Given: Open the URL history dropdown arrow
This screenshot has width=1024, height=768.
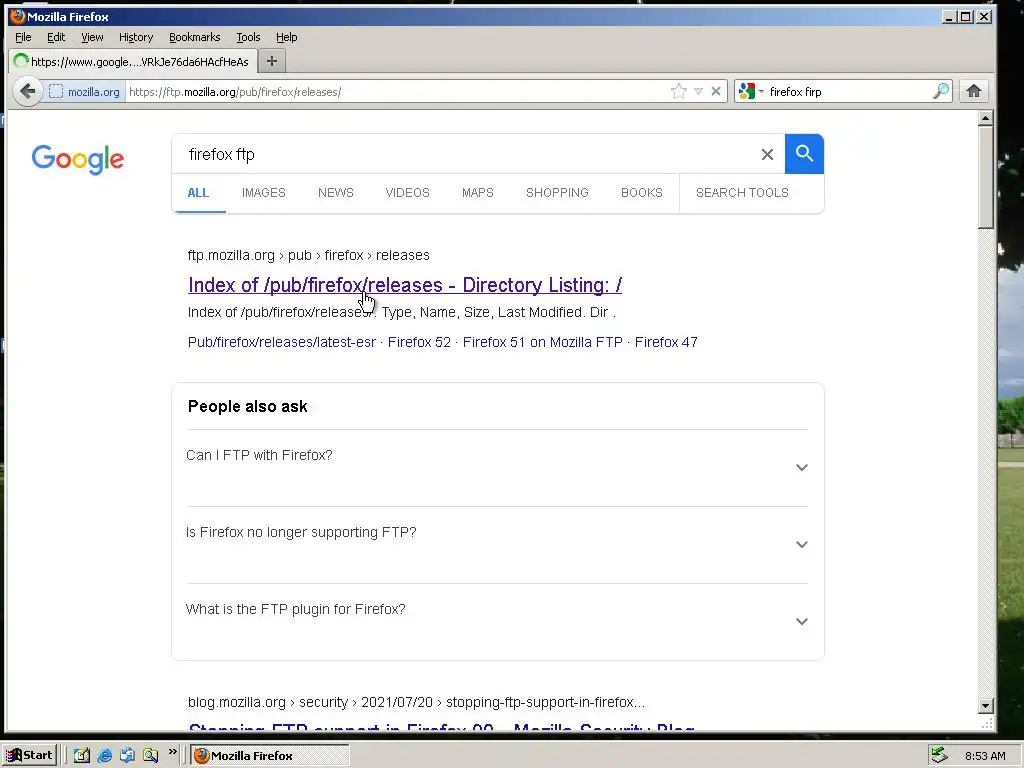Looking at the screenshot, I should [698, 91].
